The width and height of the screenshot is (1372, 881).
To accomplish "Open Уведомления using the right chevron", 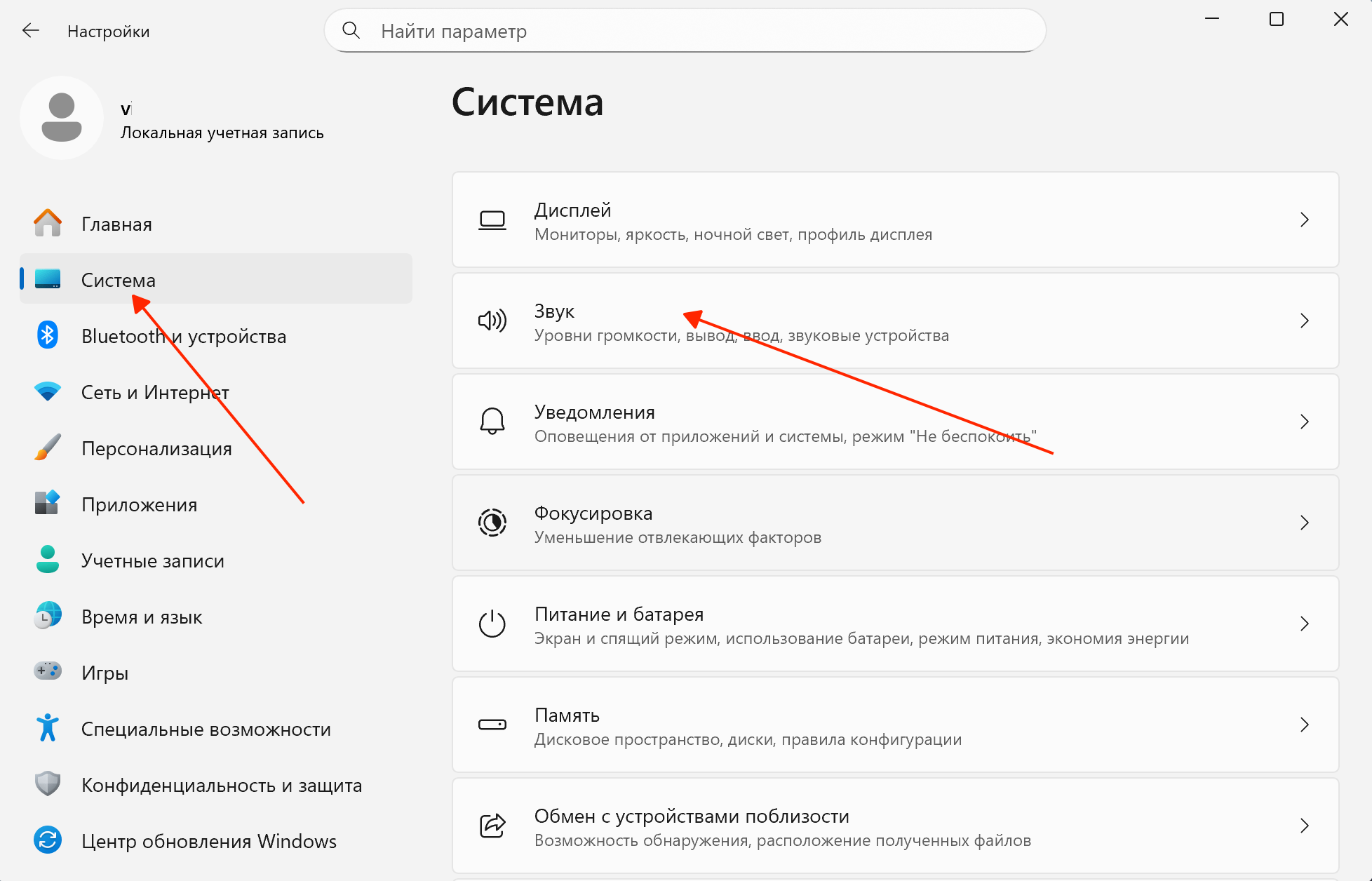I will coord(1305,422).
